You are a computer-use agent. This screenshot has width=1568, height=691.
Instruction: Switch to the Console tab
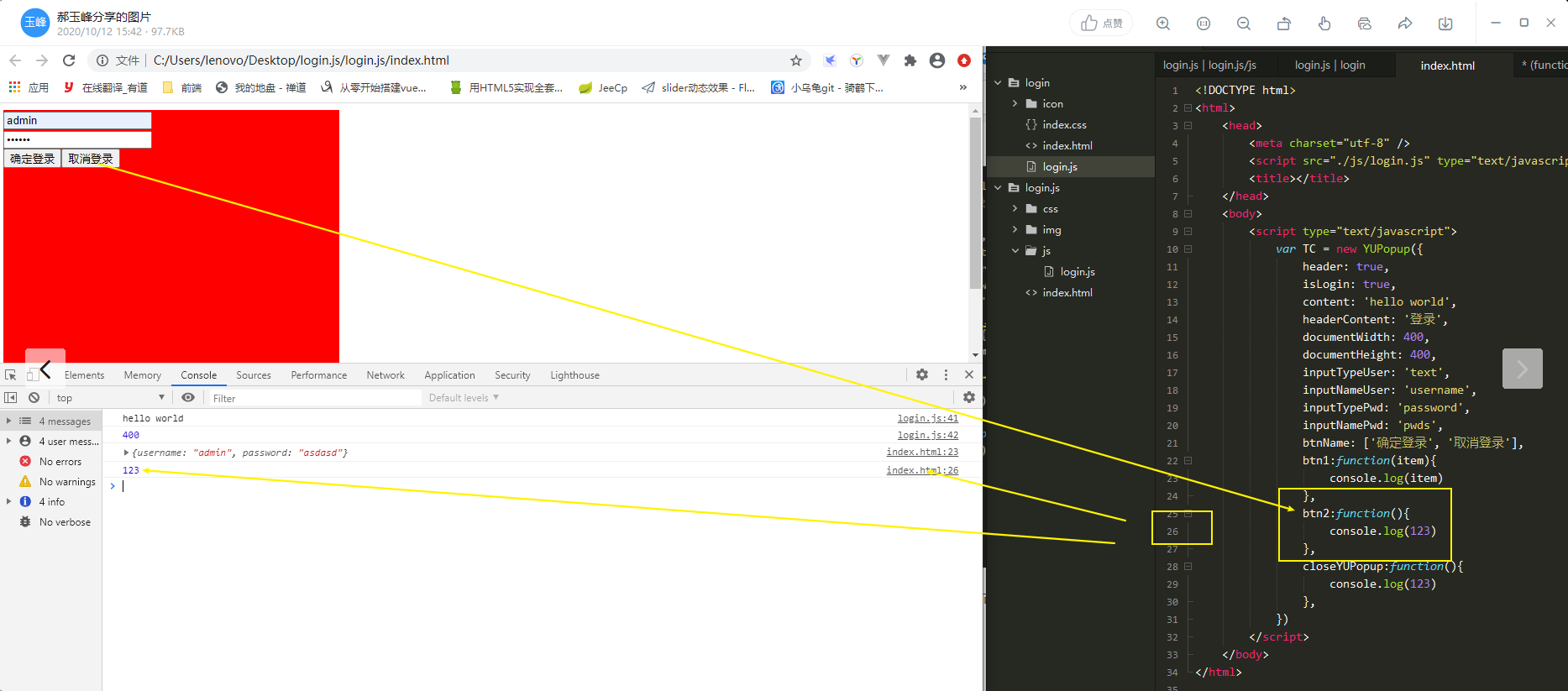(x=199, y=375)
